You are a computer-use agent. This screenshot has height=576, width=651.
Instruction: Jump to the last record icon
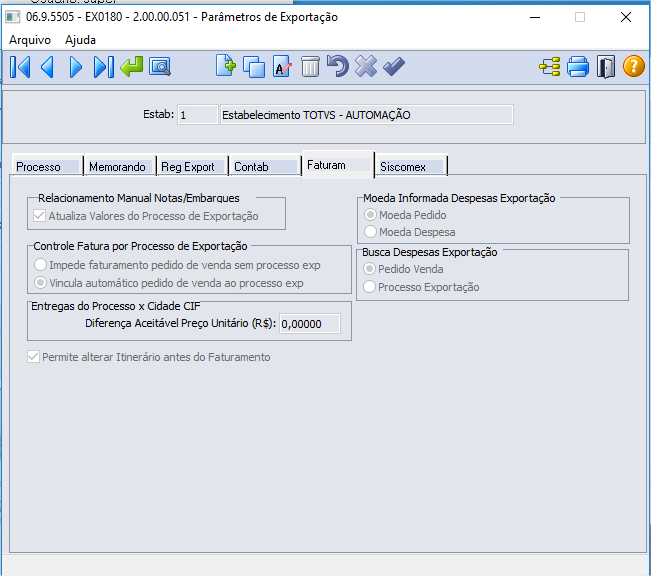point(103,66)
